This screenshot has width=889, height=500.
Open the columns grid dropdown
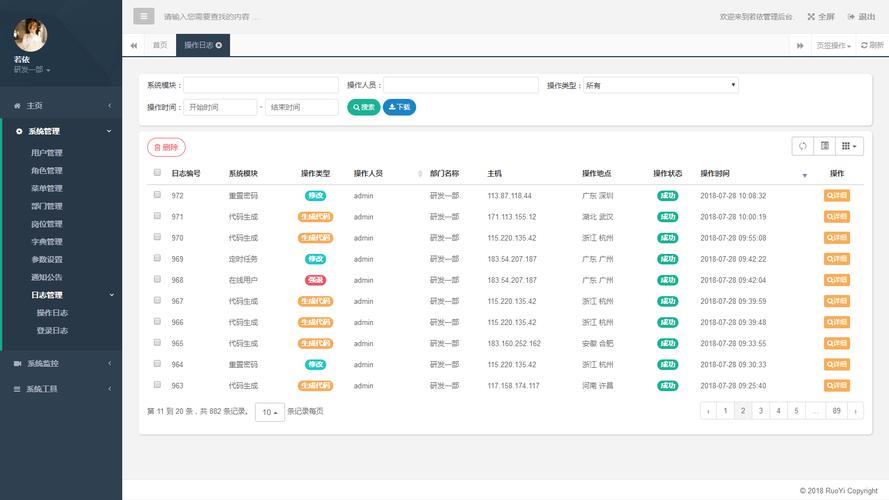tap(849, 146)
